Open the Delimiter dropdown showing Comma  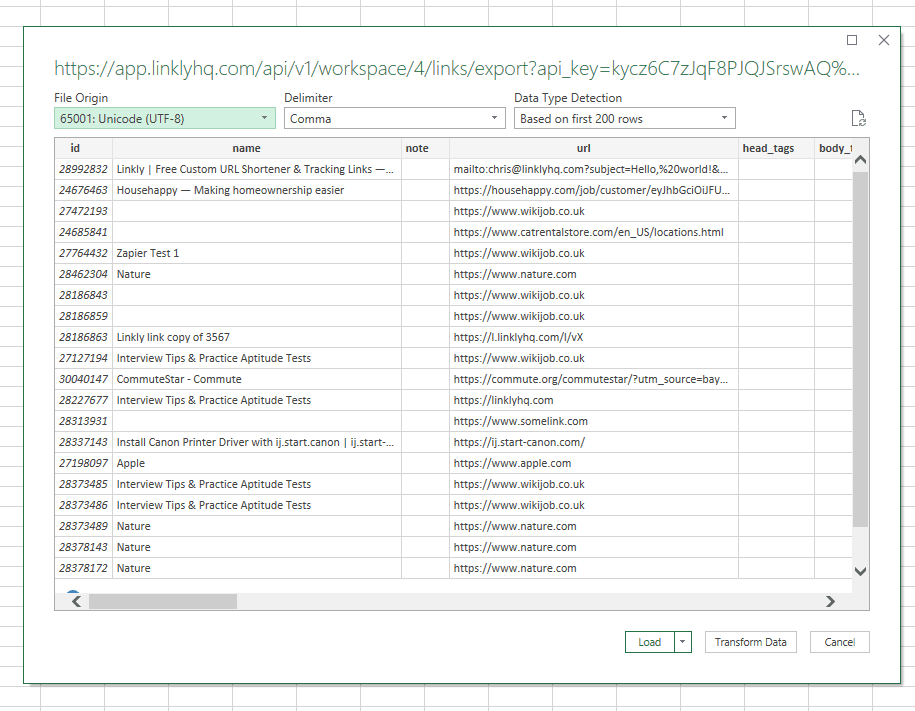pyautogui.click(x=494, y=117)
